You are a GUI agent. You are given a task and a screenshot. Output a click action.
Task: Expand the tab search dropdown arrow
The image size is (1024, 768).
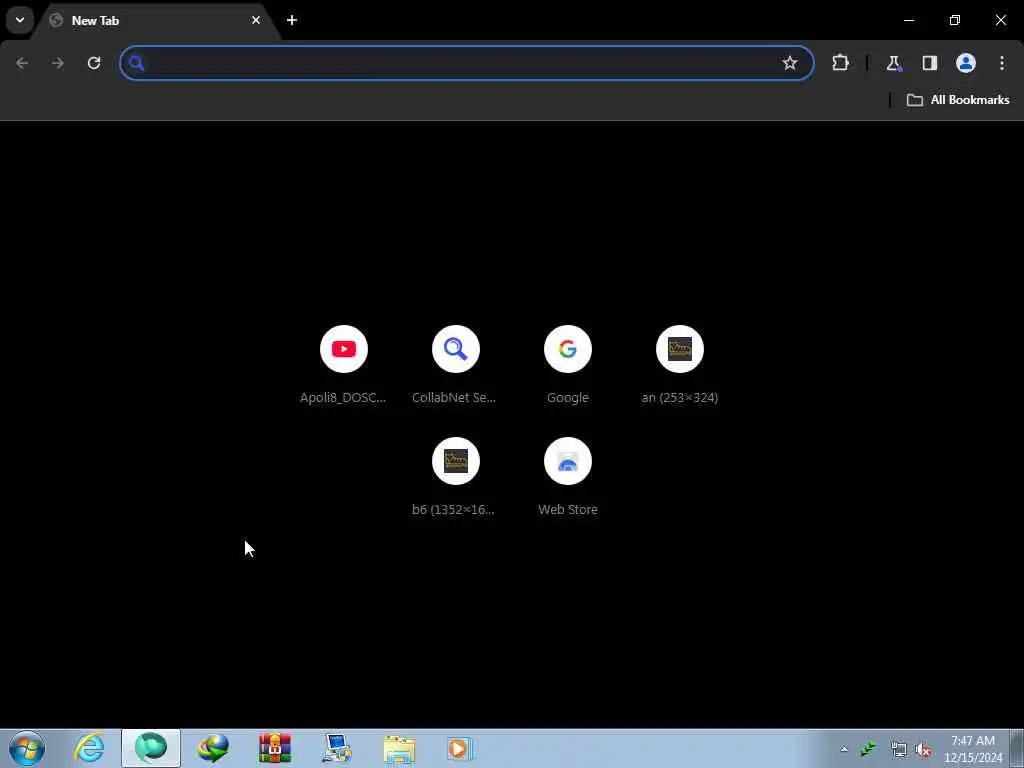pyautogui.click(x=20, y=20)
